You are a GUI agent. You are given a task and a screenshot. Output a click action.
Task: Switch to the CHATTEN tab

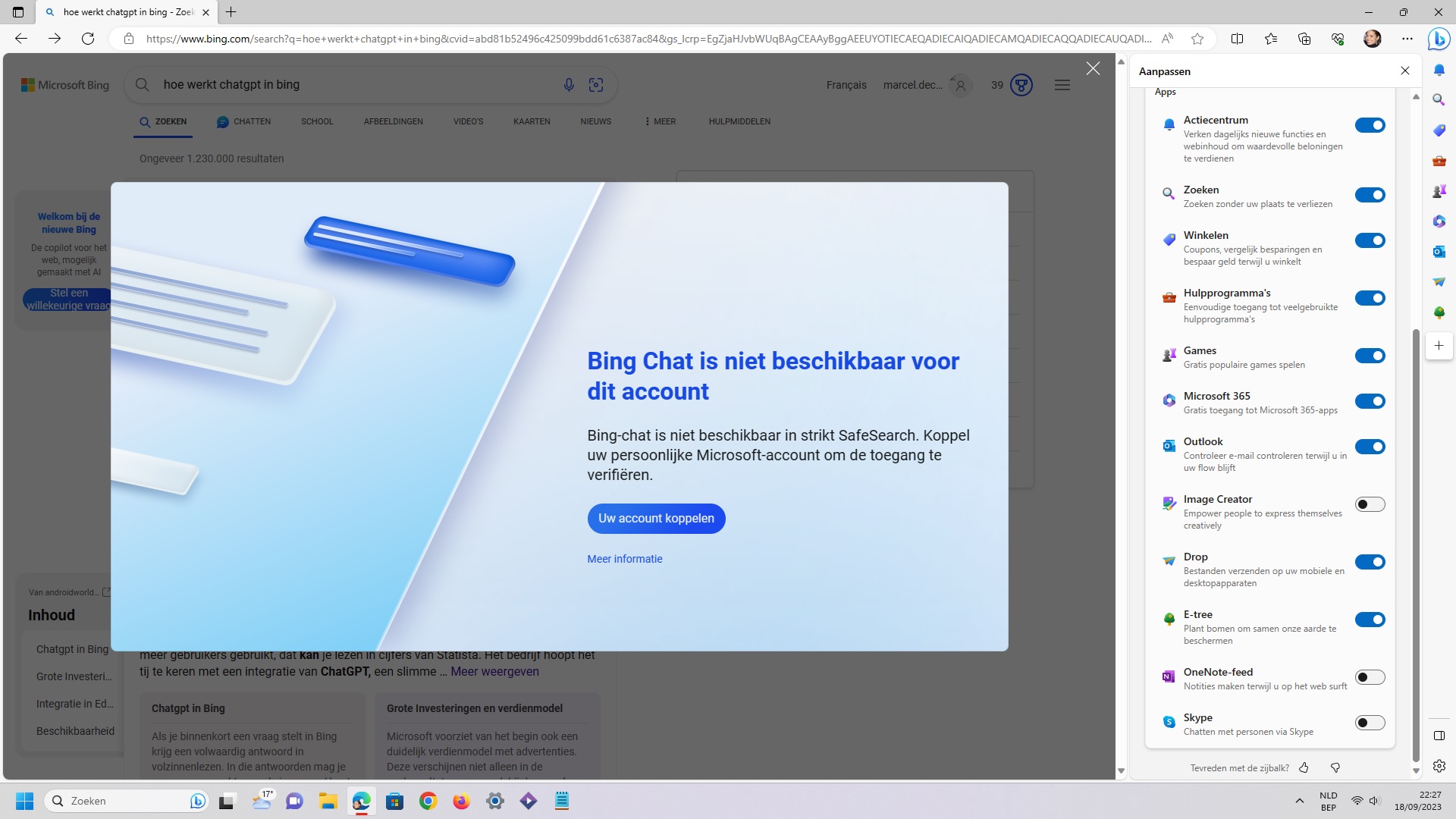(243, 121)
